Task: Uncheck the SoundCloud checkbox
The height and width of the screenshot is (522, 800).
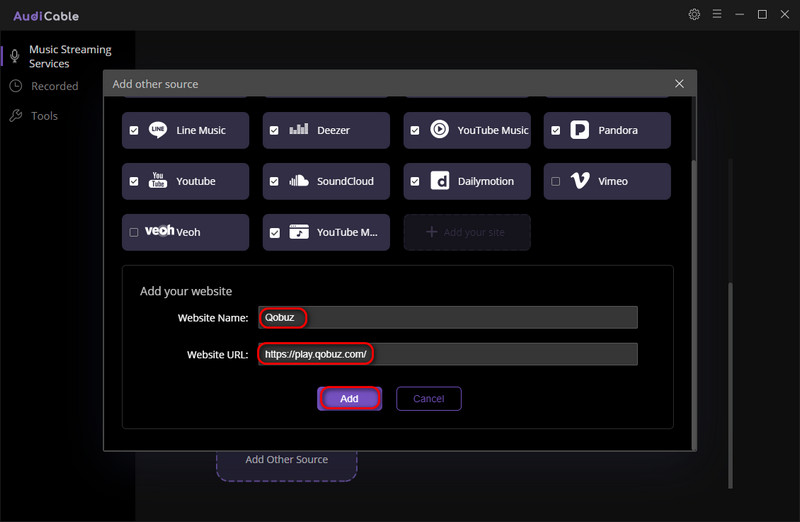Action: tap(274, 181)
